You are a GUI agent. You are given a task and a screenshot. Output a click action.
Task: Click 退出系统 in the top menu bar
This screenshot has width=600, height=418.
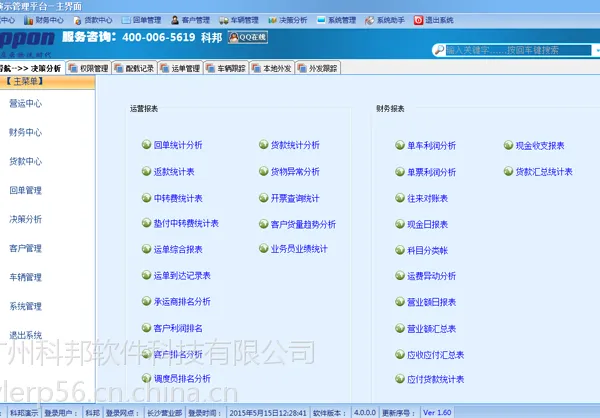434,20
